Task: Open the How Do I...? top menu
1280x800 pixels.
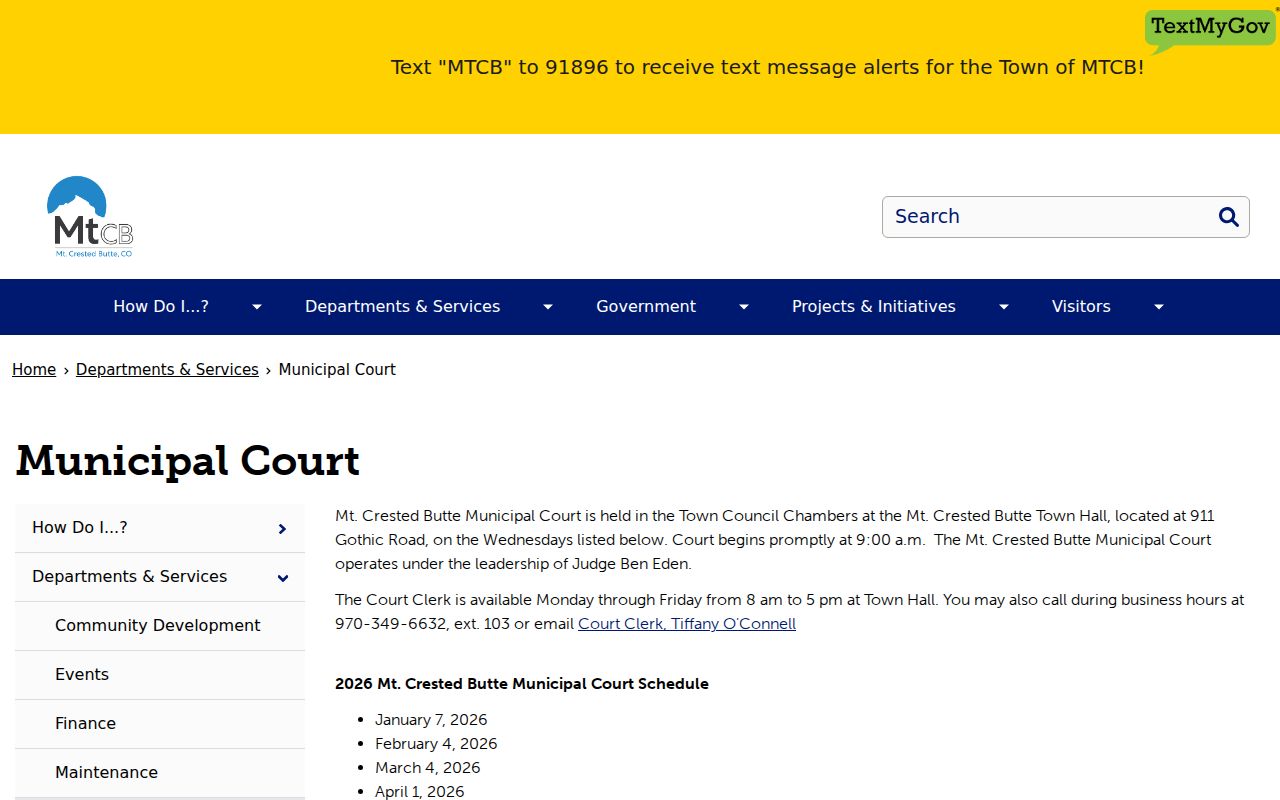Action: pyautogui.click(x=161, y=307)
